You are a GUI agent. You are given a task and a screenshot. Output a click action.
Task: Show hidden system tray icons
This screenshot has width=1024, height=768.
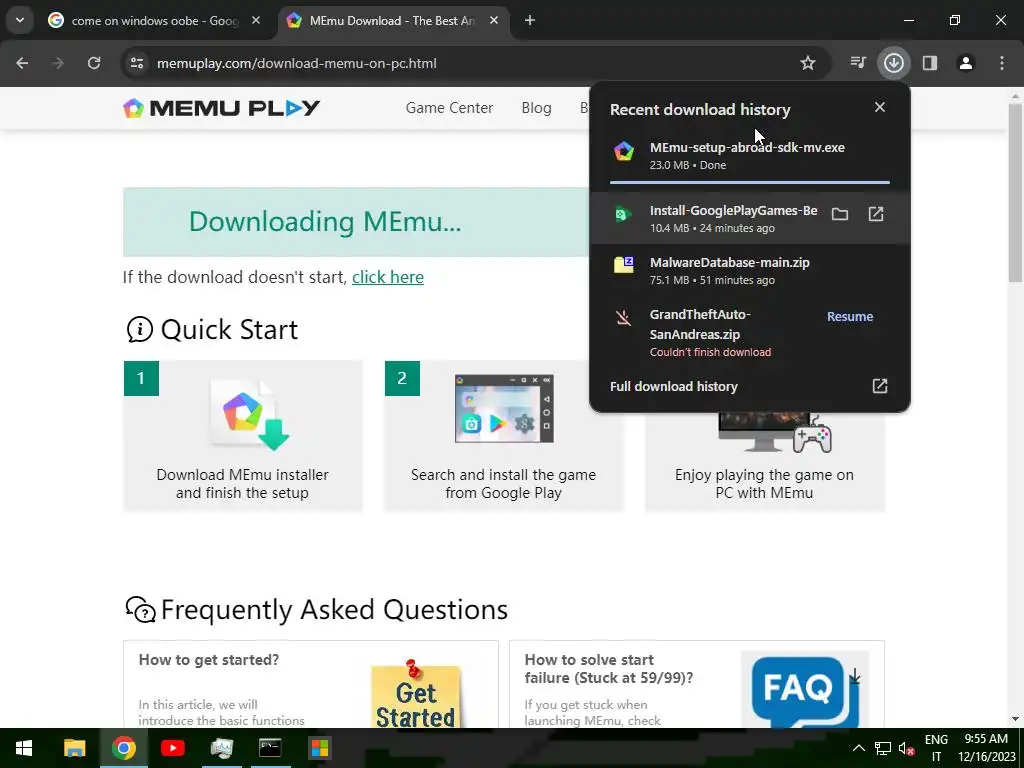[x=859, y=748]
